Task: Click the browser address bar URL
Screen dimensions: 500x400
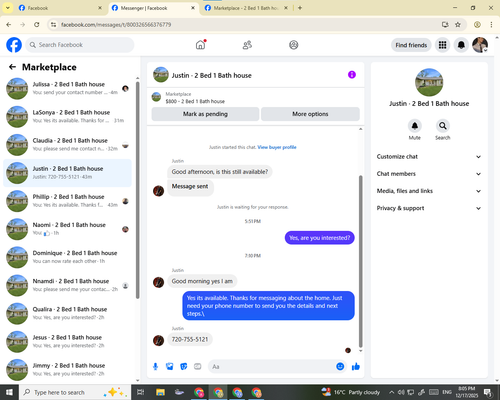Action: (116, 25)
